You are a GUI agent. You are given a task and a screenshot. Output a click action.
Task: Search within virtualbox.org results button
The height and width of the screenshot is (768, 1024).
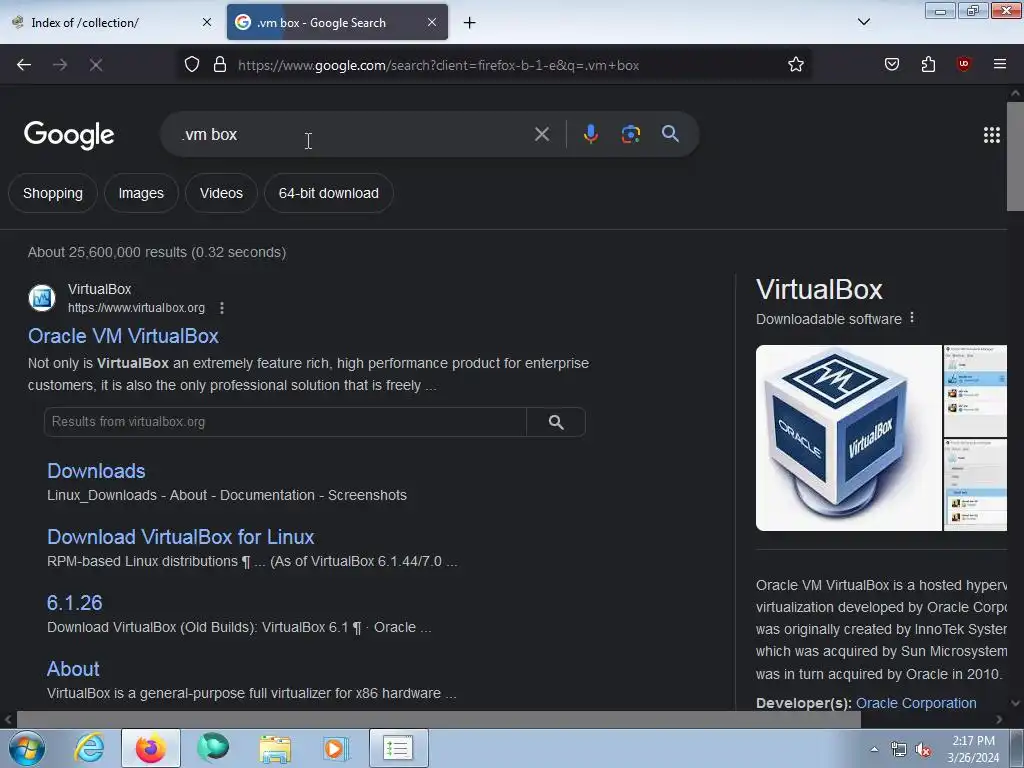point(556,422)
